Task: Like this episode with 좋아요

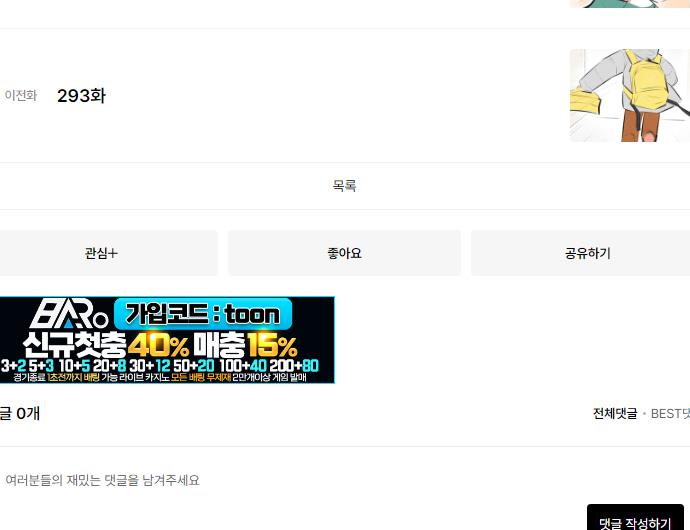Action: click(344, 253)
